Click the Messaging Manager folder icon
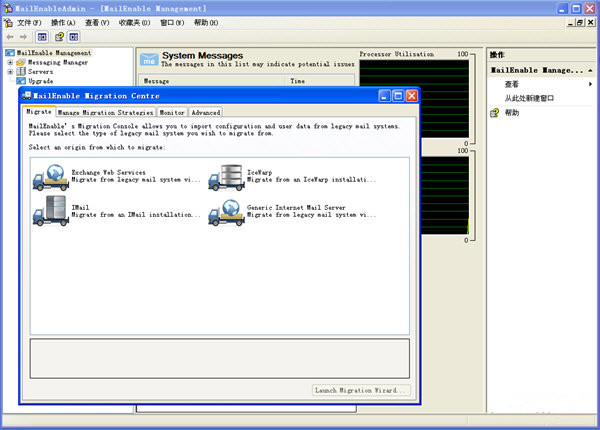The image size is (600, 430). pos(21,62)
